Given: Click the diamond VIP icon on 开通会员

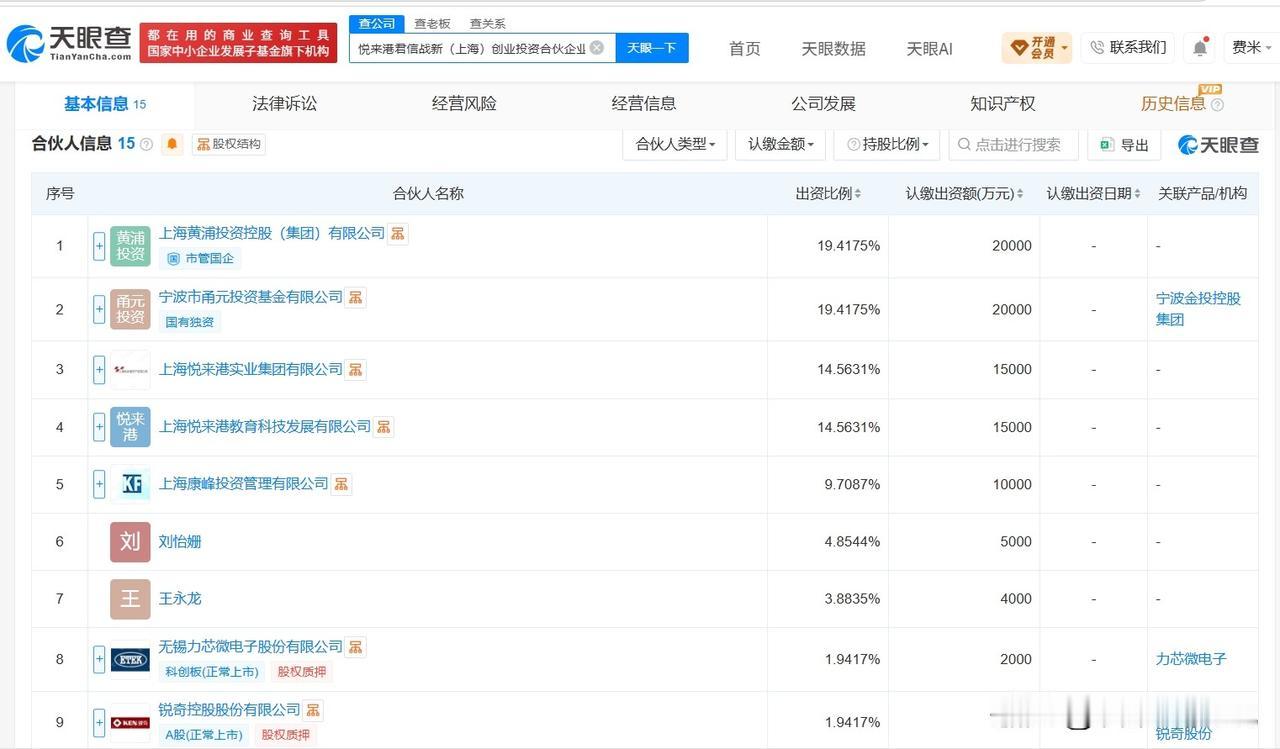Looking at the screenshot, I should click(1019, 47).
